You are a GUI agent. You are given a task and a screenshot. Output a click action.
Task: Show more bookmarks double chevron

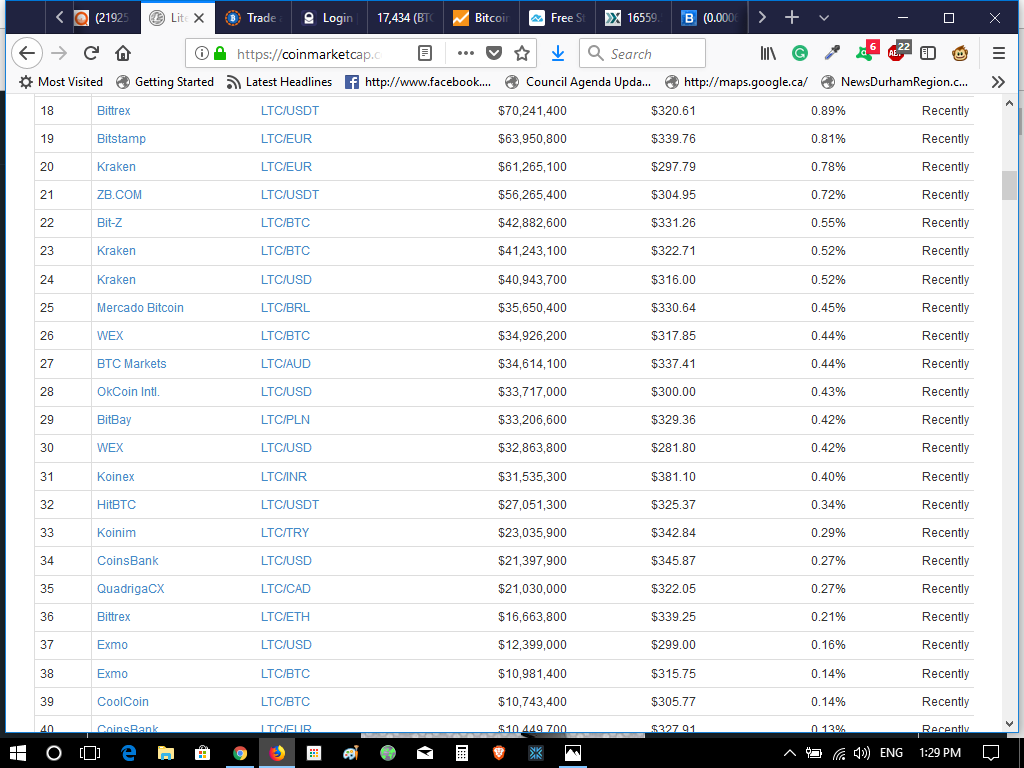coord(998,82)
